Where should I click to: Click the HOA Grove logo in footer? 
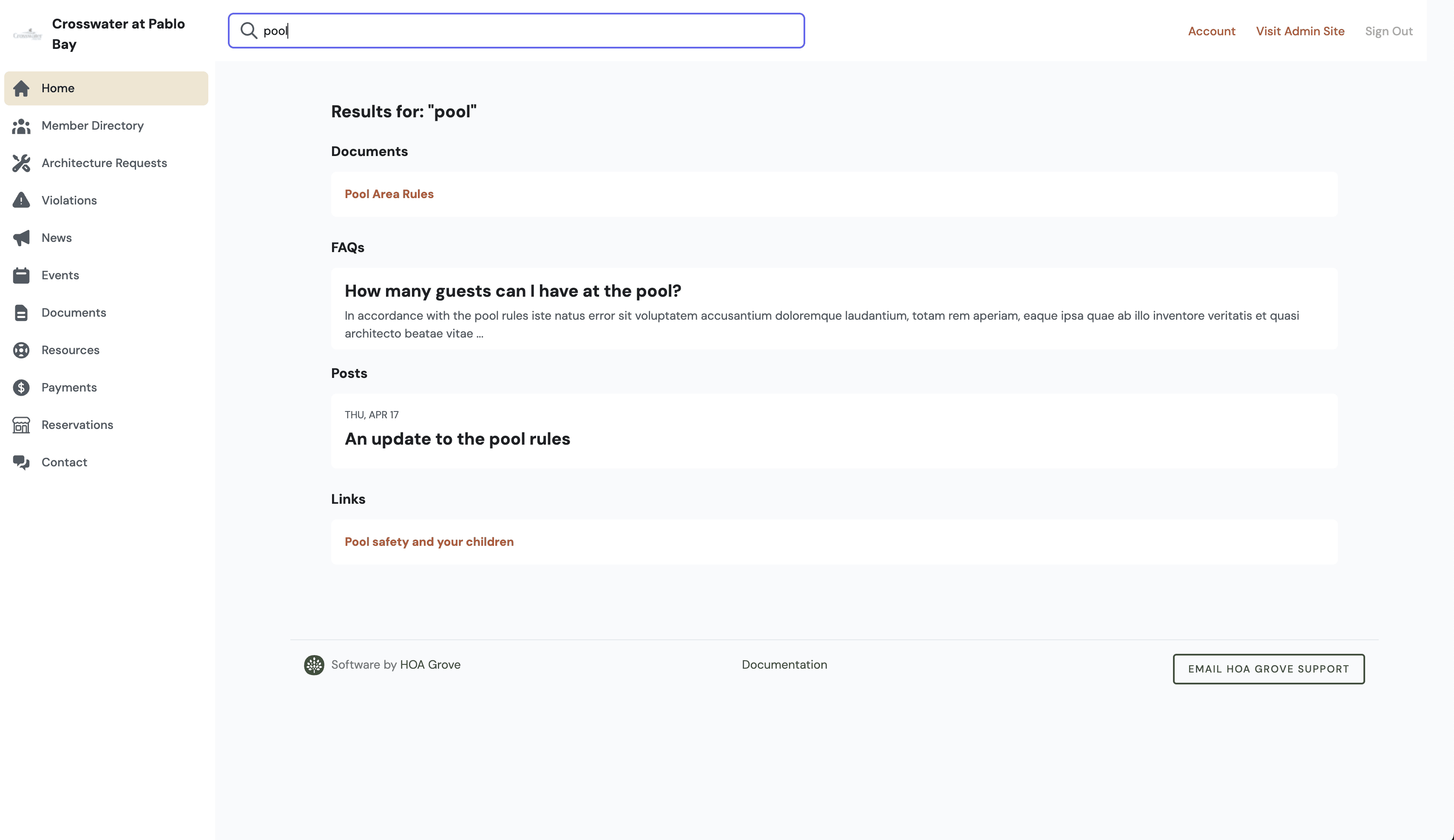coord(314,664)
